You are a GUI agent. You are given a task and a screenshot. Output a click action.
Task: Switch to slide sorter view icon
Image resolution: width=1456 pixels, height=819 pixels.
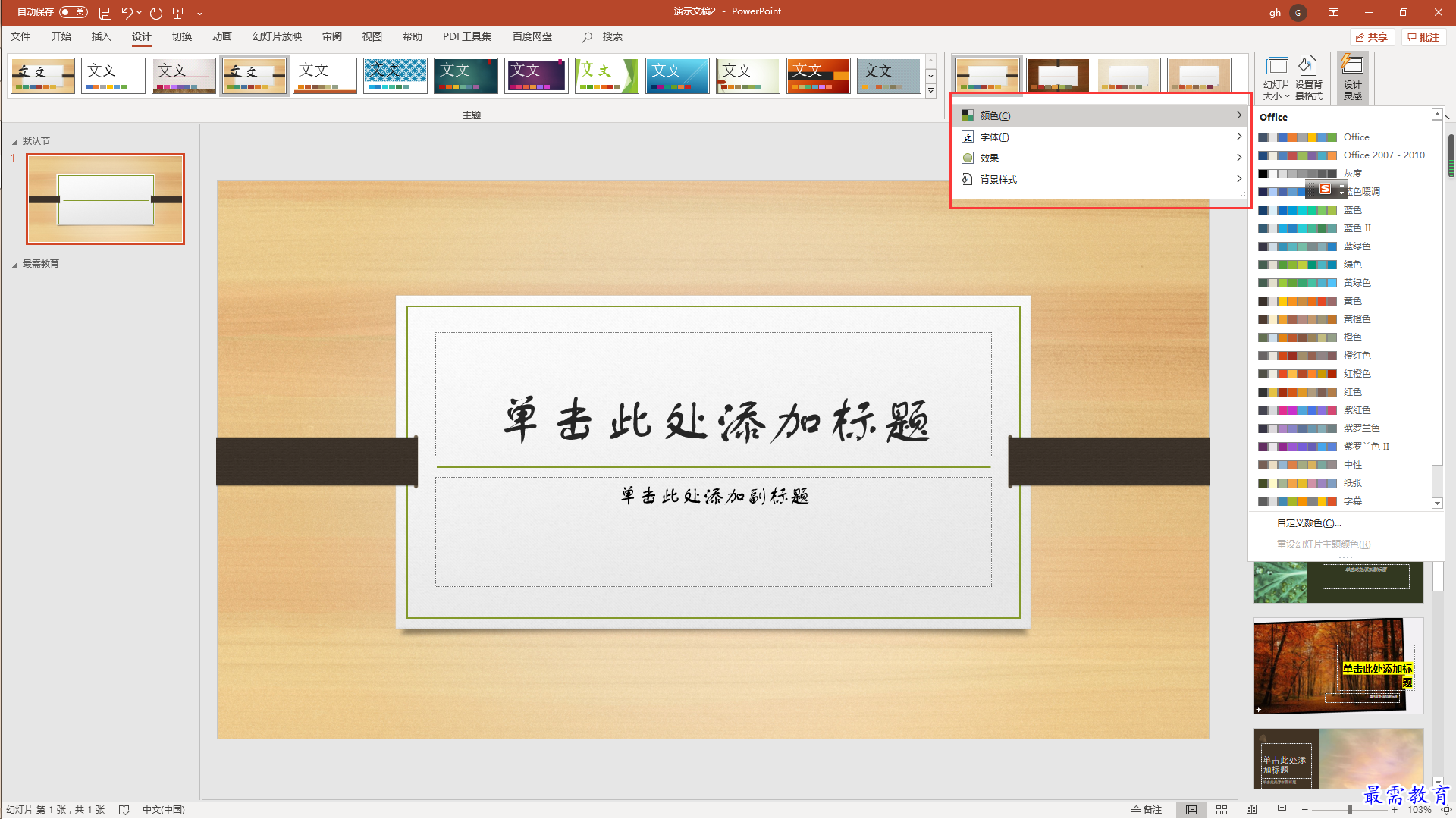1222,810
